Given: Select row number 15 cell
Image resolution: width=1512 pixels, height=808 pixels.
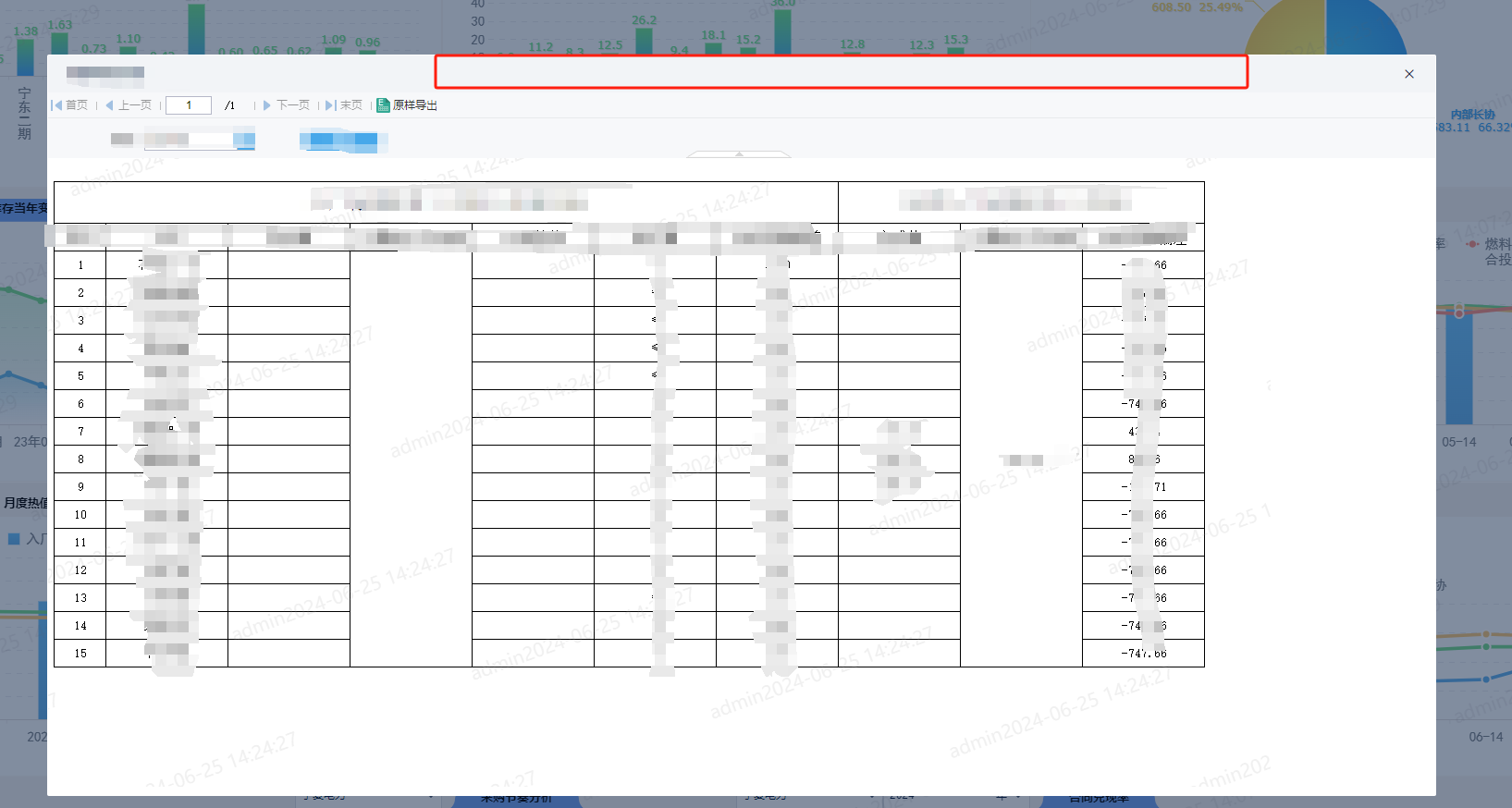Looking at the screenshot, I should click(x=80, y=654).
